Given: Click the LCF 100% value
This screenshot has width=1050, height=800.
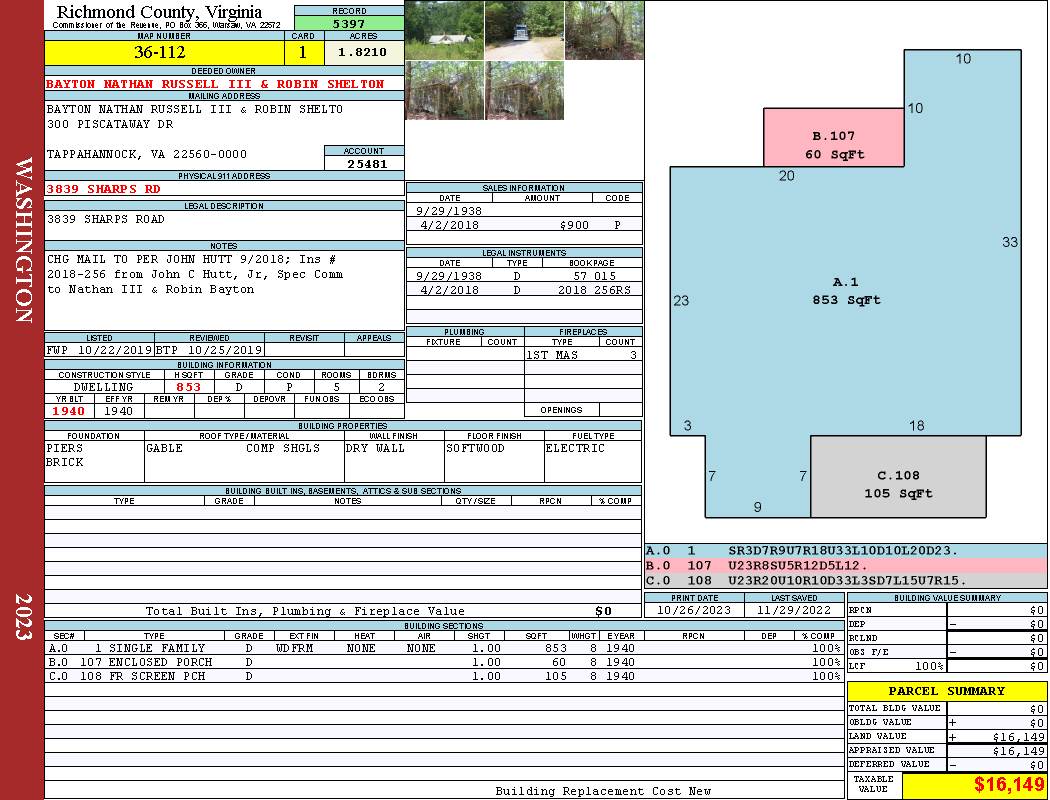Looking at the screenshot, I should pos(929,666).
